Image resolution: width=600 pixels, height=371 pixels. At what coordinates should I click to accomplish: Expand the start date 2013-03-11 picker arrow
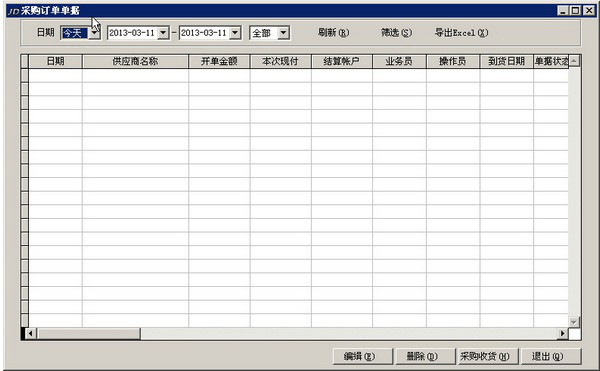(x=163, y=33)
